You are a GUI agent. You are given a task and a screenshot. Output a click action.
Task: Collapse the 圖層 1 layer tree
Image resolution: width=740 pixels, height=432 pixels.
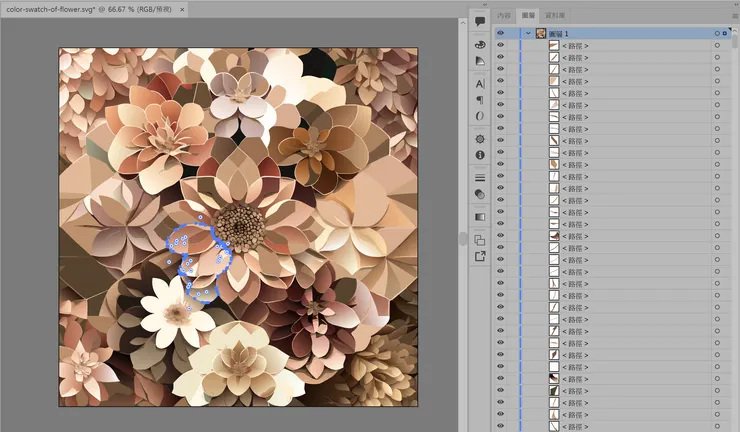pyautogui.click(x=528, y=33)
